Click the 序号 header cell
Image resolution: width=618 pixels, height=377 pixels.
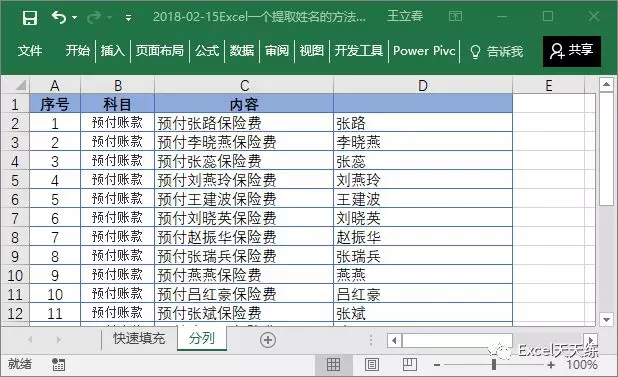(x=55, y=104)
